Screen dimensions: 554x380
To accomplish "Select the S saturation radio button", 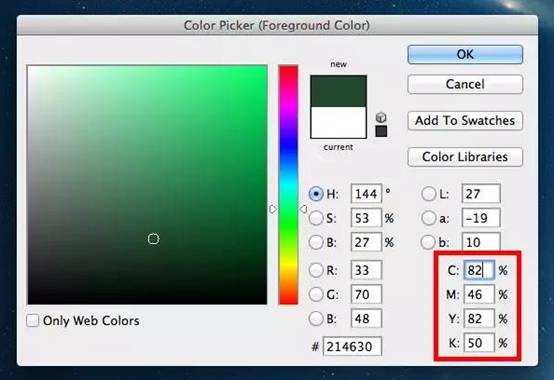I will coord(316,218).
